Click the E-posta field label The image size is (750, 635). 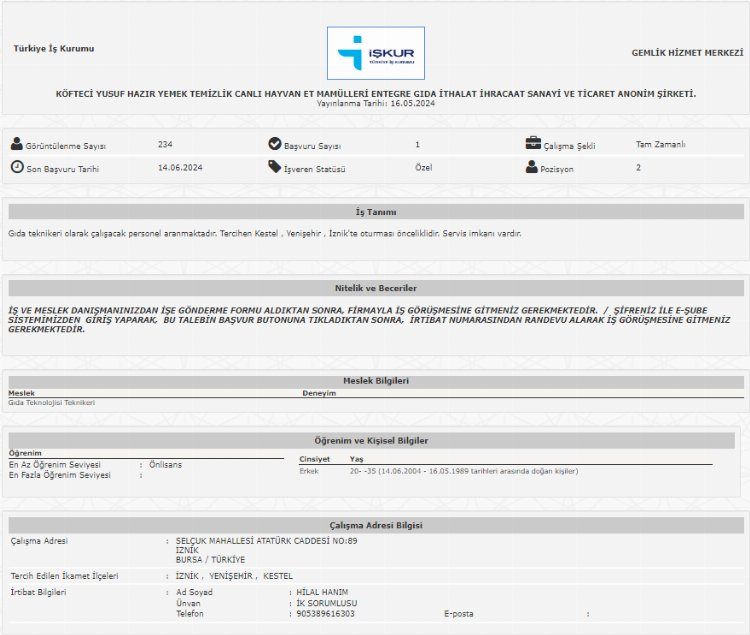[x=460, y=613]
